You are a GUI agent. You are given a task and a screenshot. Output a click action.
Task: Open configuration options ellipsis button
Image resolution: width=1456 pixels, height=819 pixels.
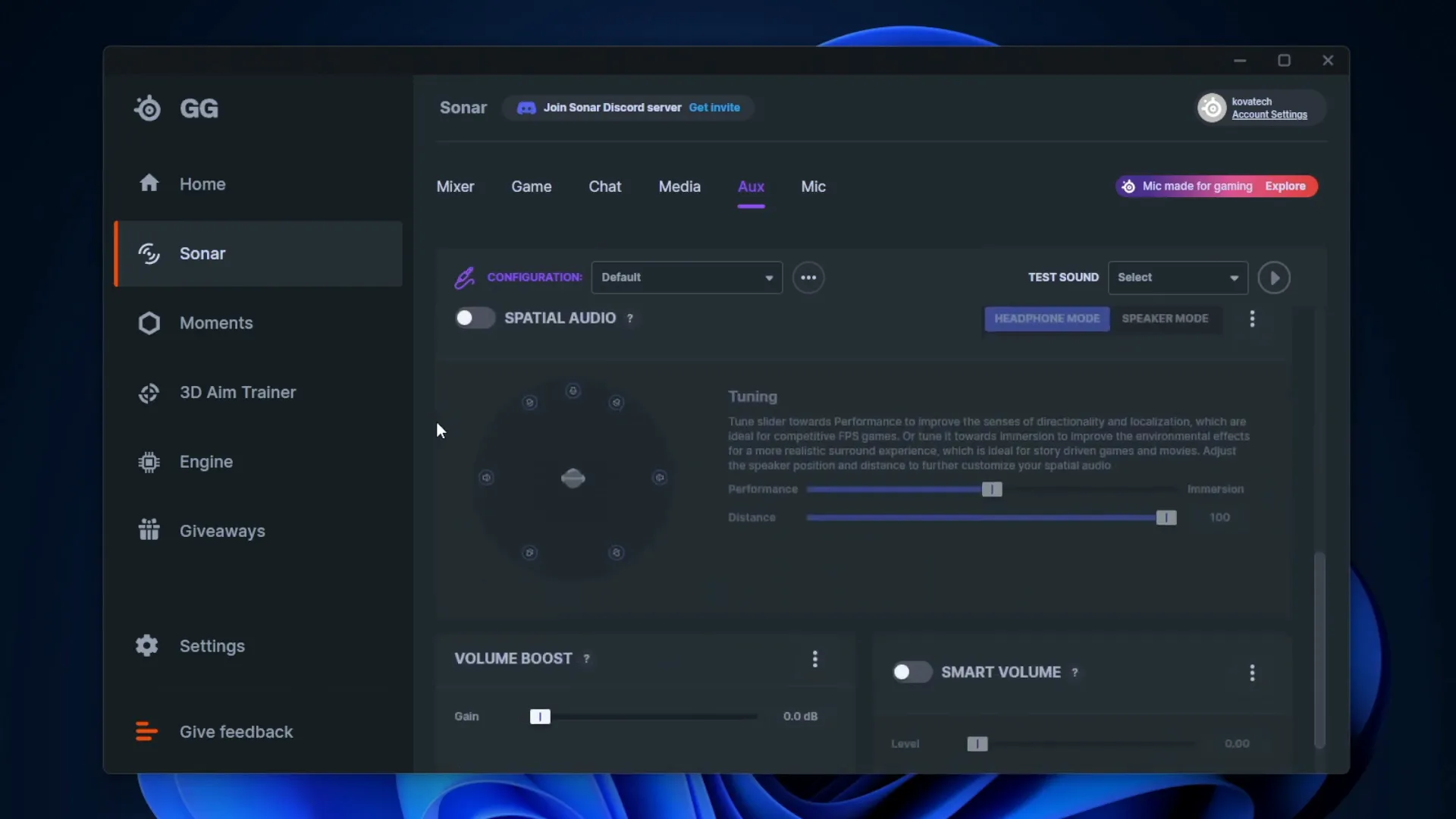tap(808, 278)
